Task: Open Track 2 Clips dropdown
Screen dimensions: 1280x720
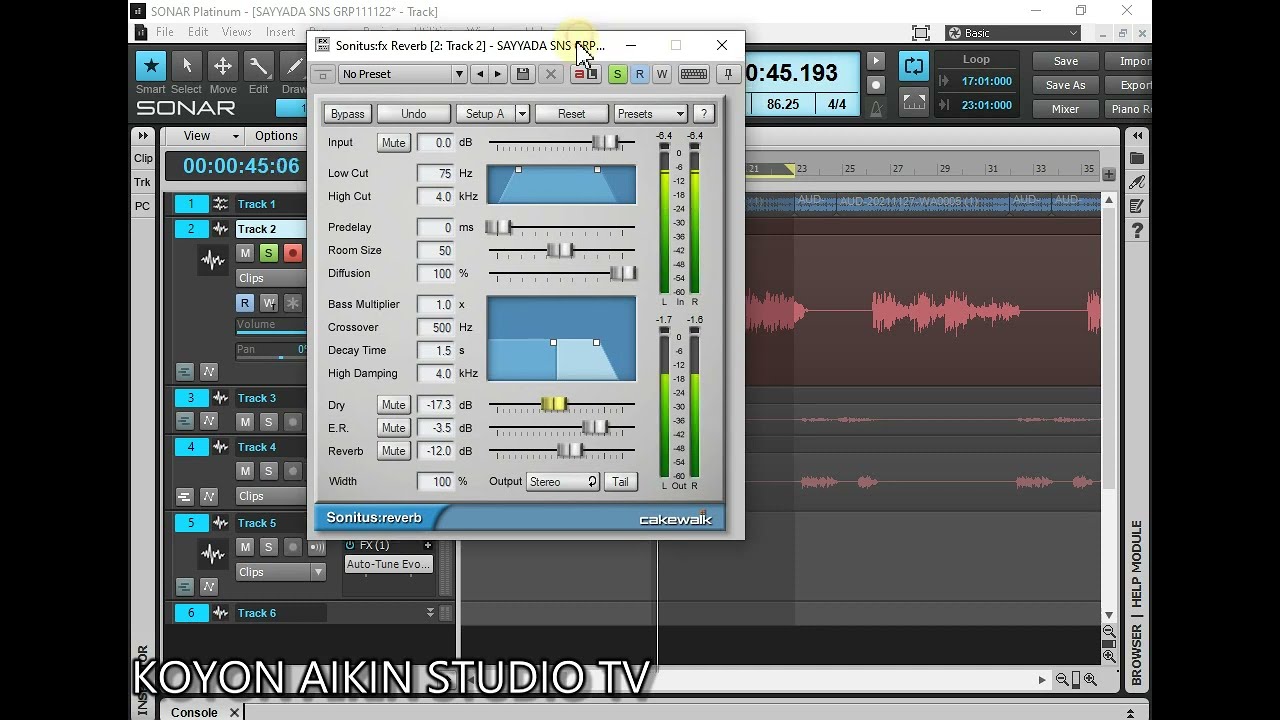Action: [272, 278]
